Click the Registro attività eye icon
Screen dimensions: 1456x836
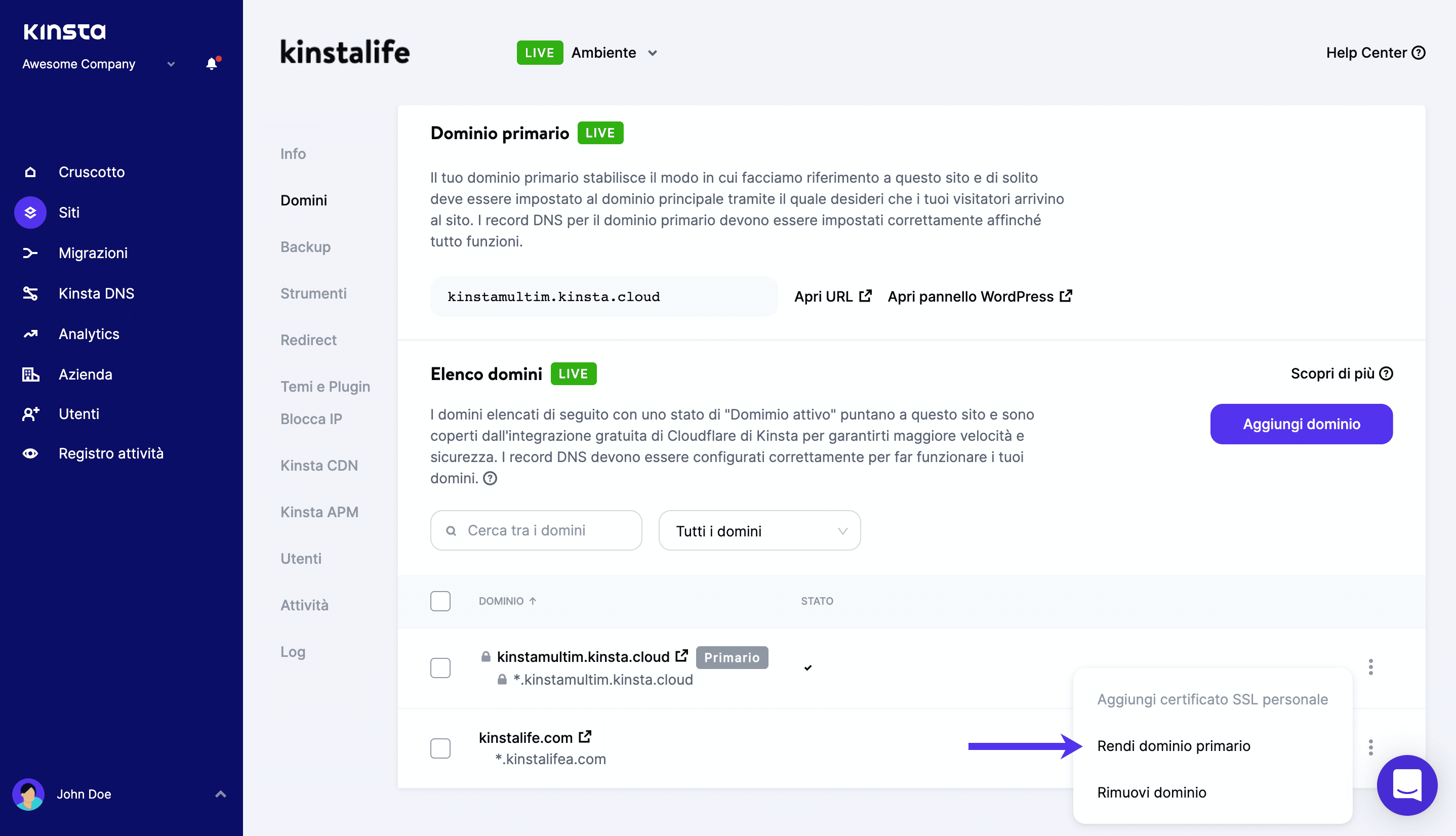pyautogui.click(x=30, y=453)
